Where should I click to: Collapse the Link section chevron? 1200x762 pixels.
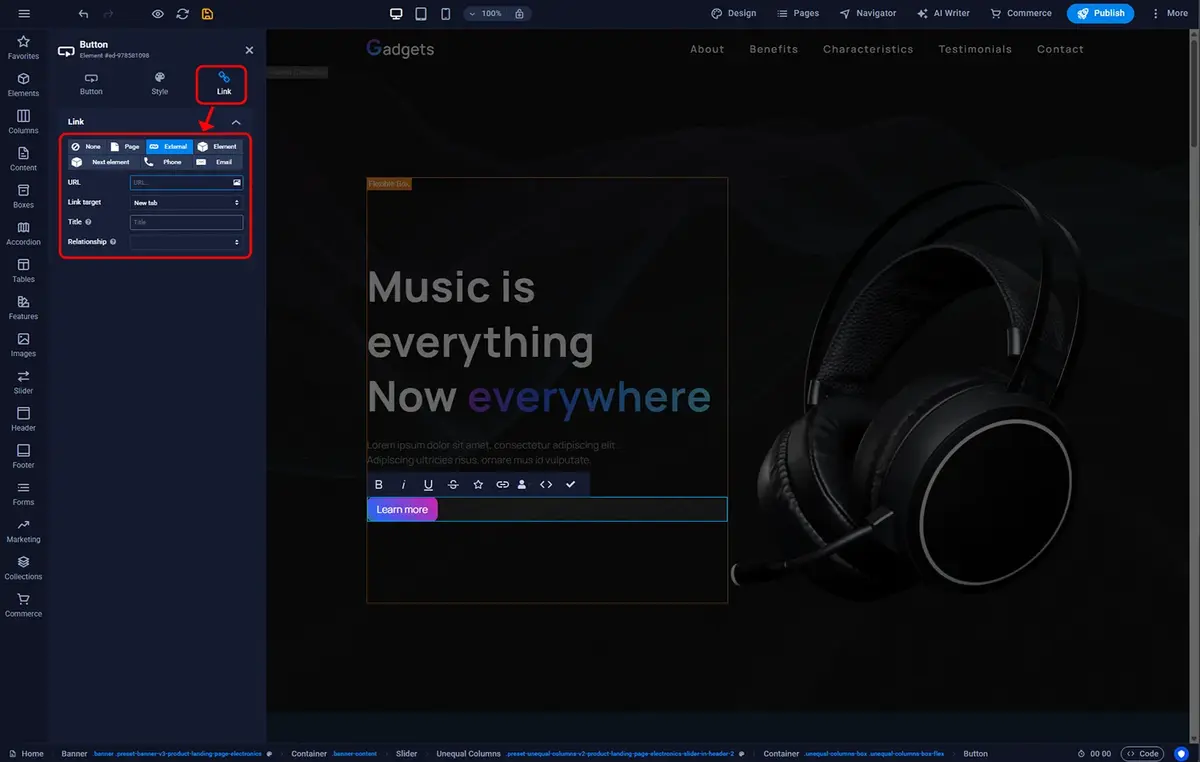236,122
